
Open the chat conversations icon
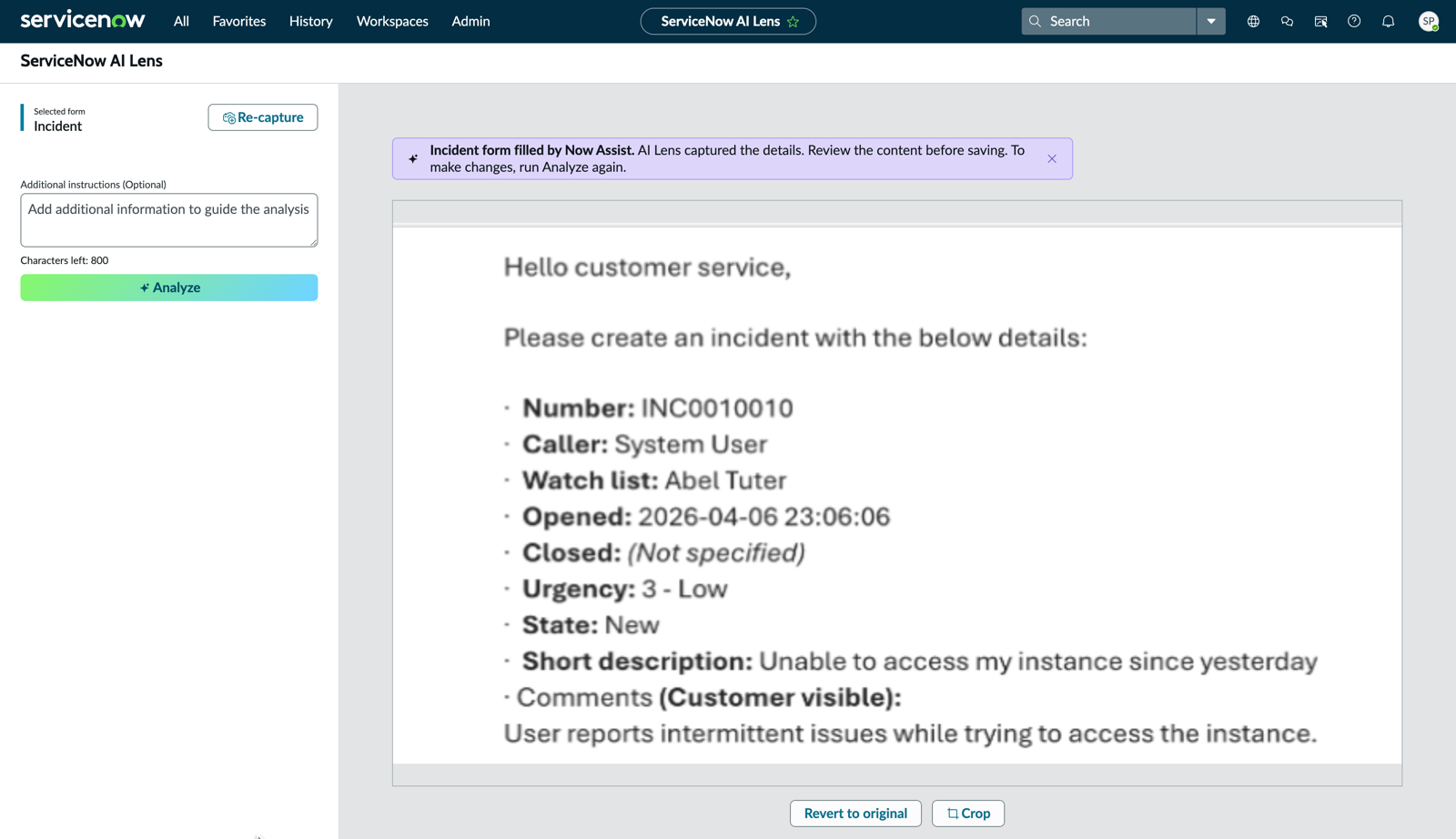pos(1287,21)
